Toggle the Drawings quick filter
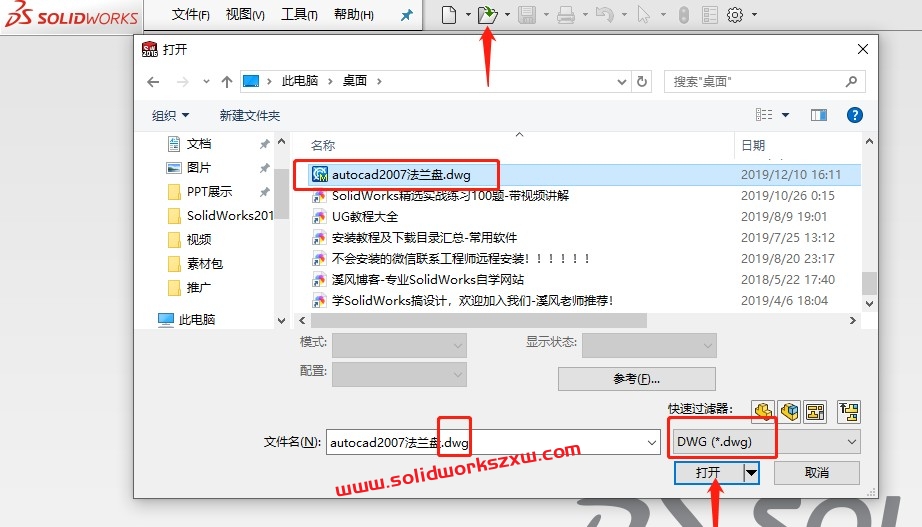 click(x=815, y=412)
